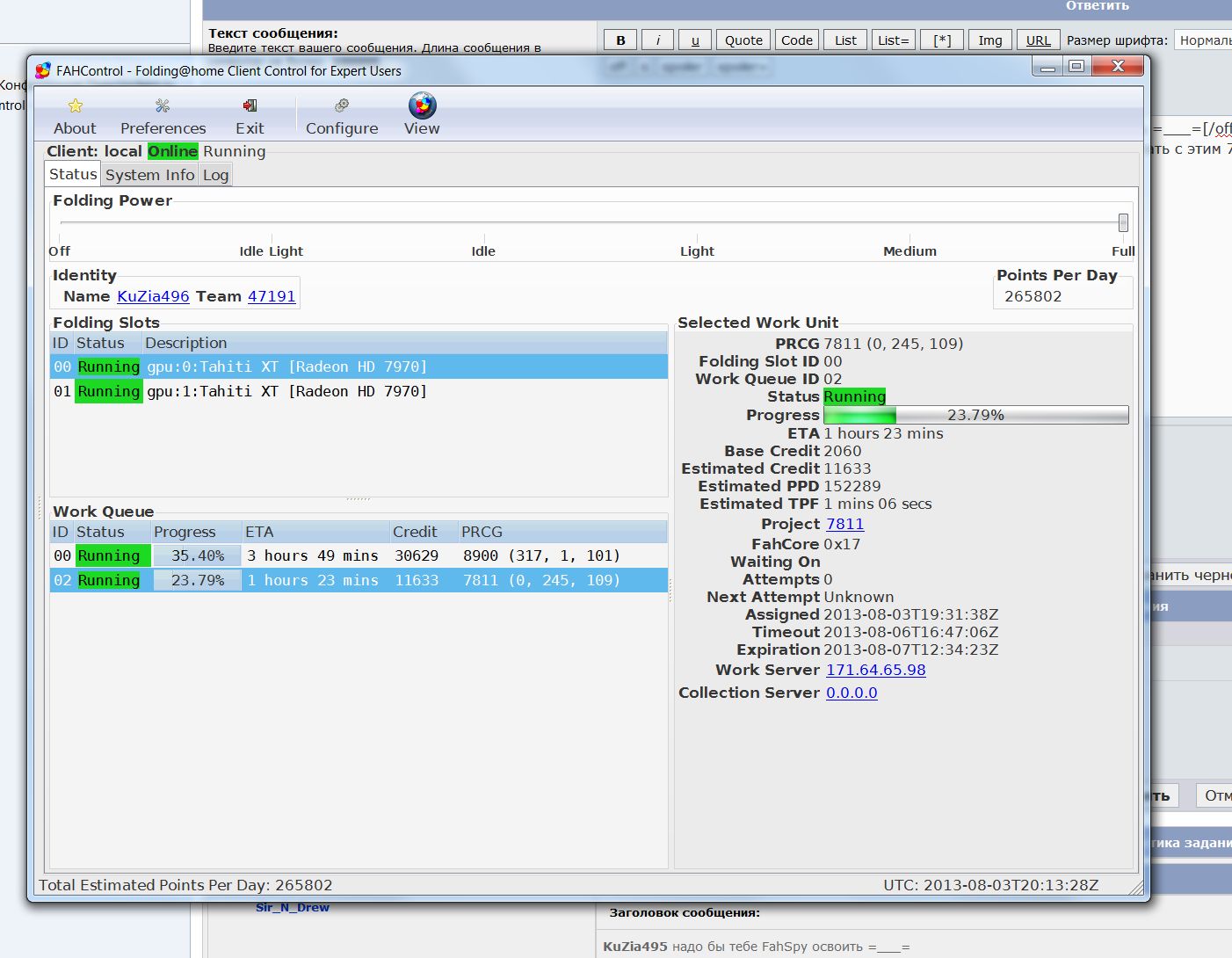Click the Folding Power slider handle
This screenshot has height=958, width=1232.
pyautogui.click(x=1123, y=222)
